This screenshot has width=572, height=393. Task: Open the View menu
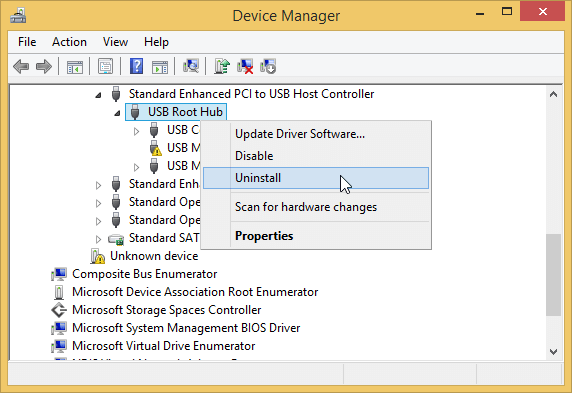(x=115, y=42)
